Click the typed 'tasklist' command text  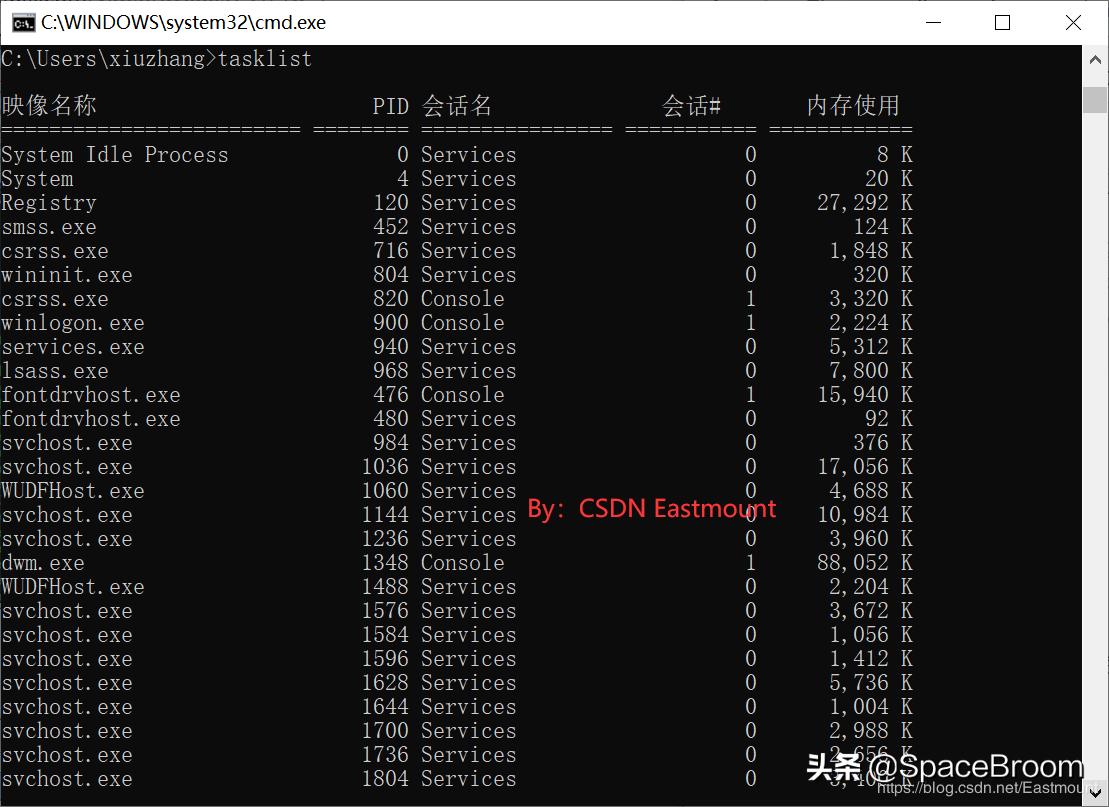[x=265, y=59]
